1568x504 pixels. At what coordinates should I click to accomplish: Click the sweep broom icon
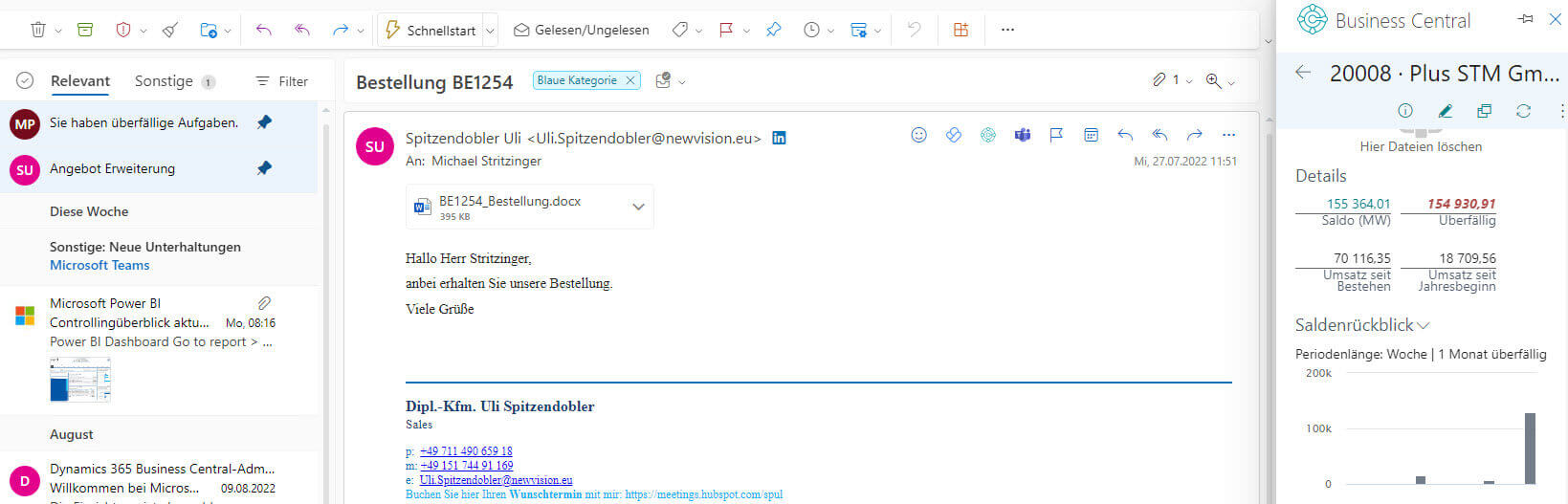[x=170, y=30]
